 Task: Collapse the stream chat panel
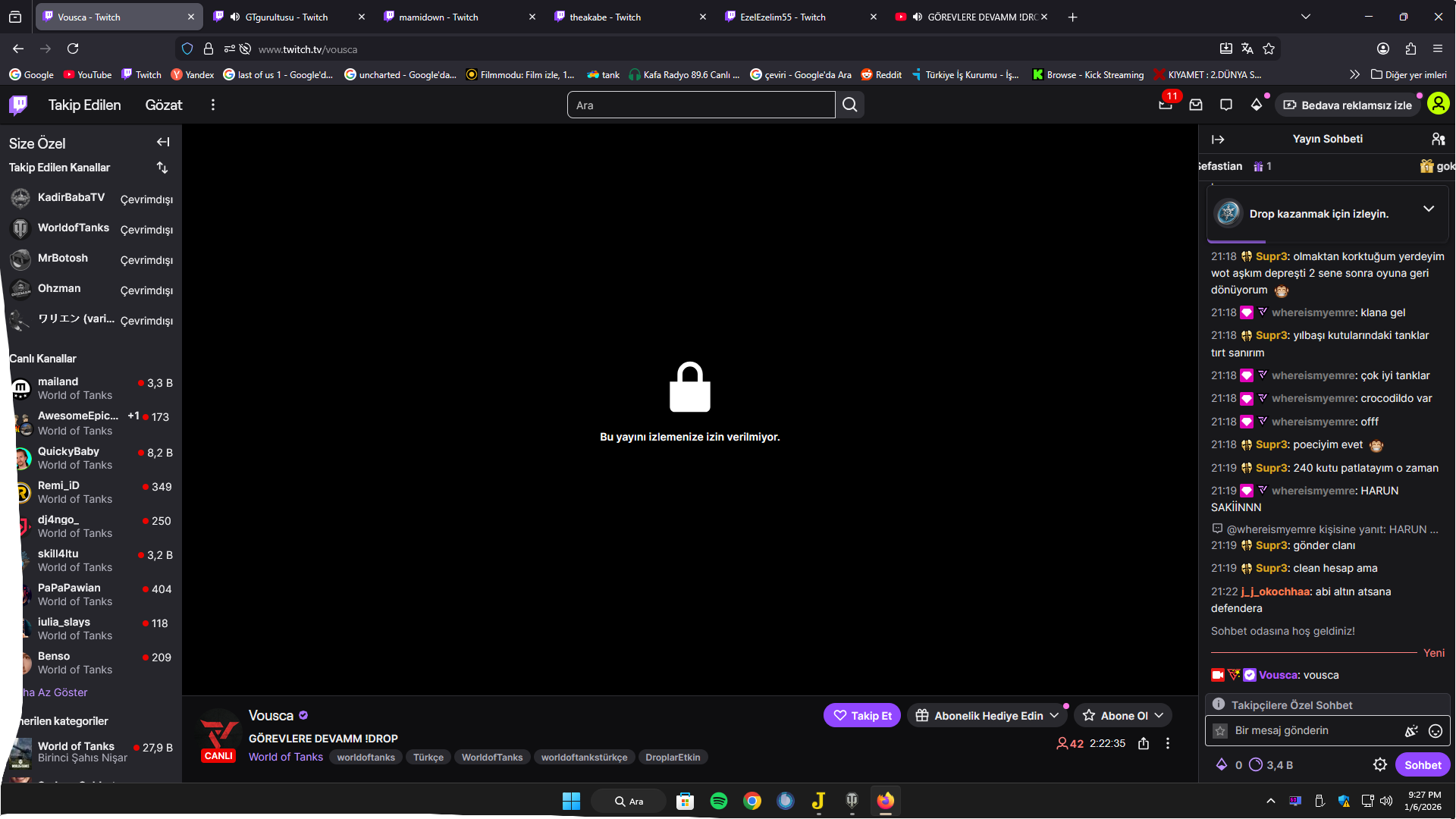click(x=1218, y=140)
